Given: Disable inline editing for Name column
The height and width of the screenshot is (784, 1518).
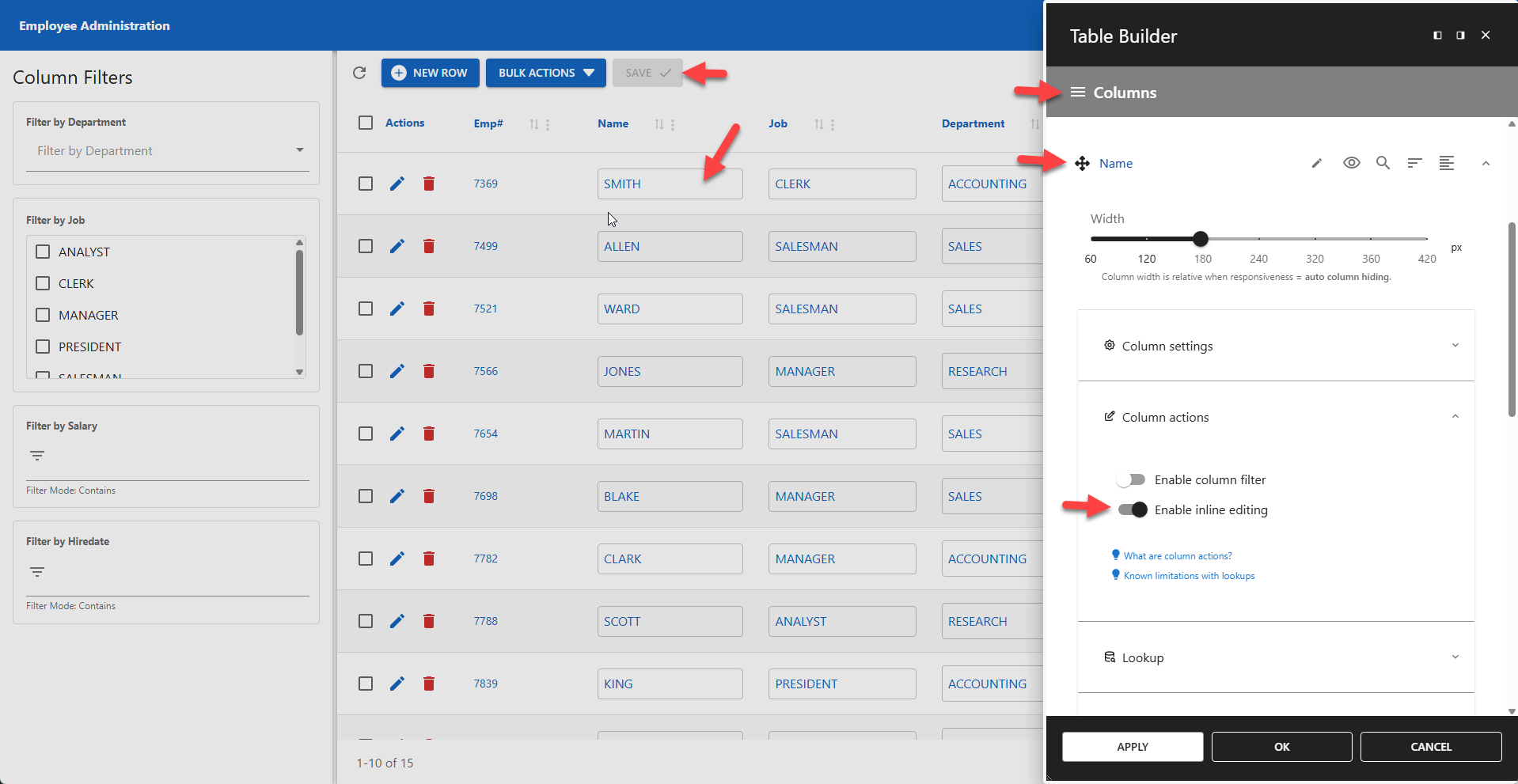Looking at the screenshot, I should (x=1132, y=509).
